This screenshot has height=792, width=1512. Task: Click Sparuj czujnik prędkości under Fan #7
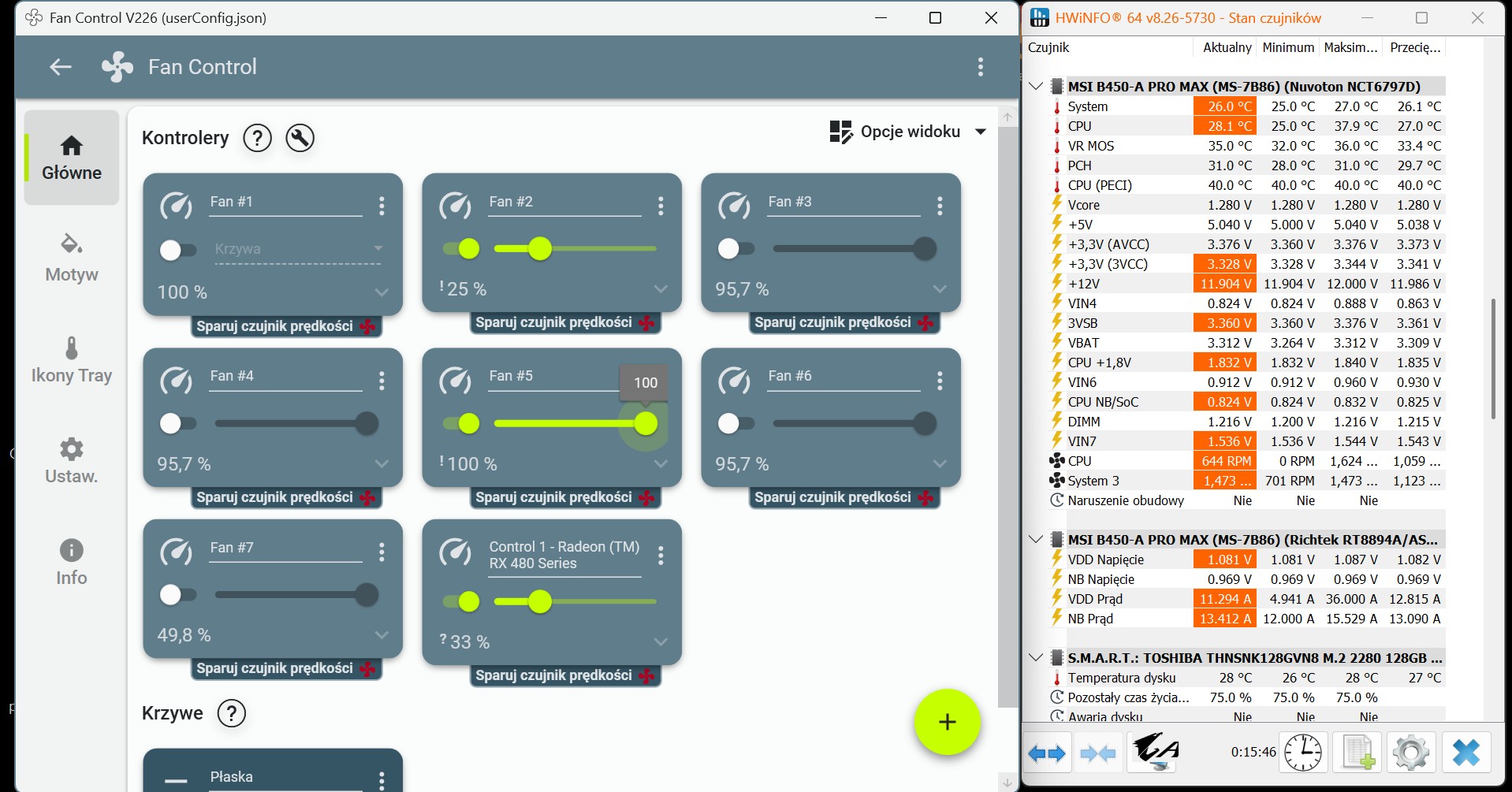pyautogui.click(x=285, y=668)
